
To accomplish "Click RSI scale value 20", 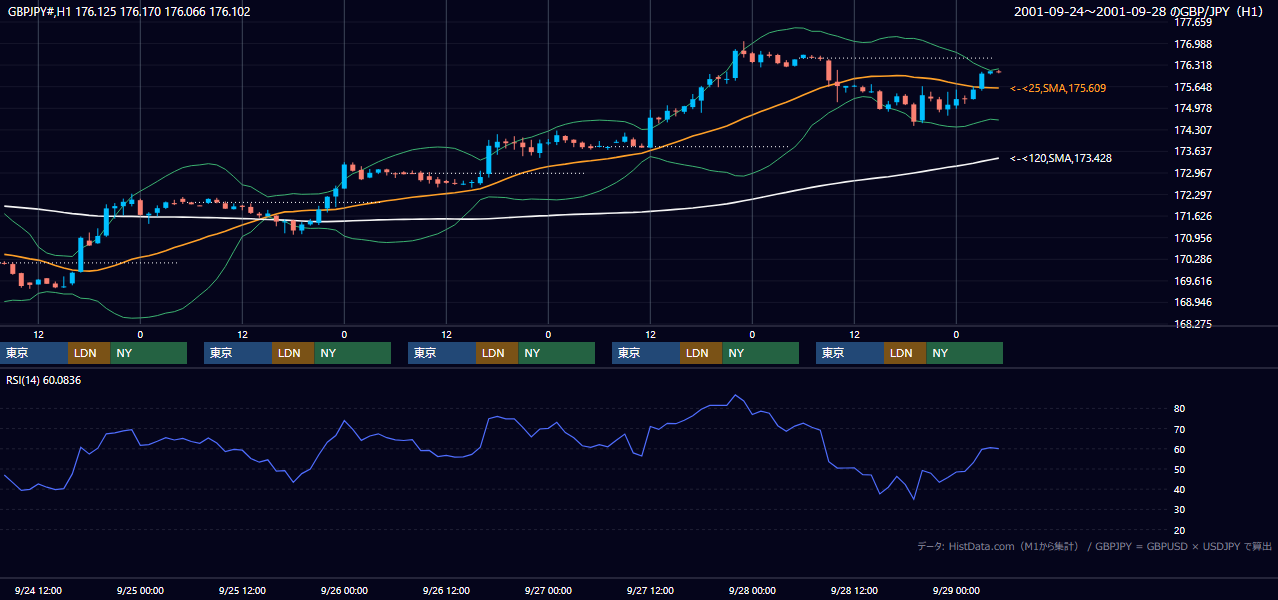I will [1180, 530].
